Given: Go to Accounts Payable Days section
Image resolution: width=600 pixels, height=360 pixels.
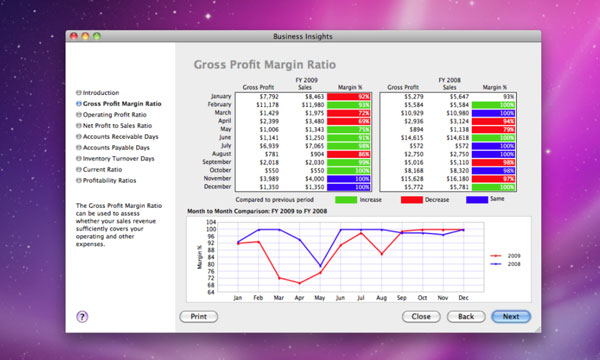Looking at the screenshot, I should tap(116, 148).
